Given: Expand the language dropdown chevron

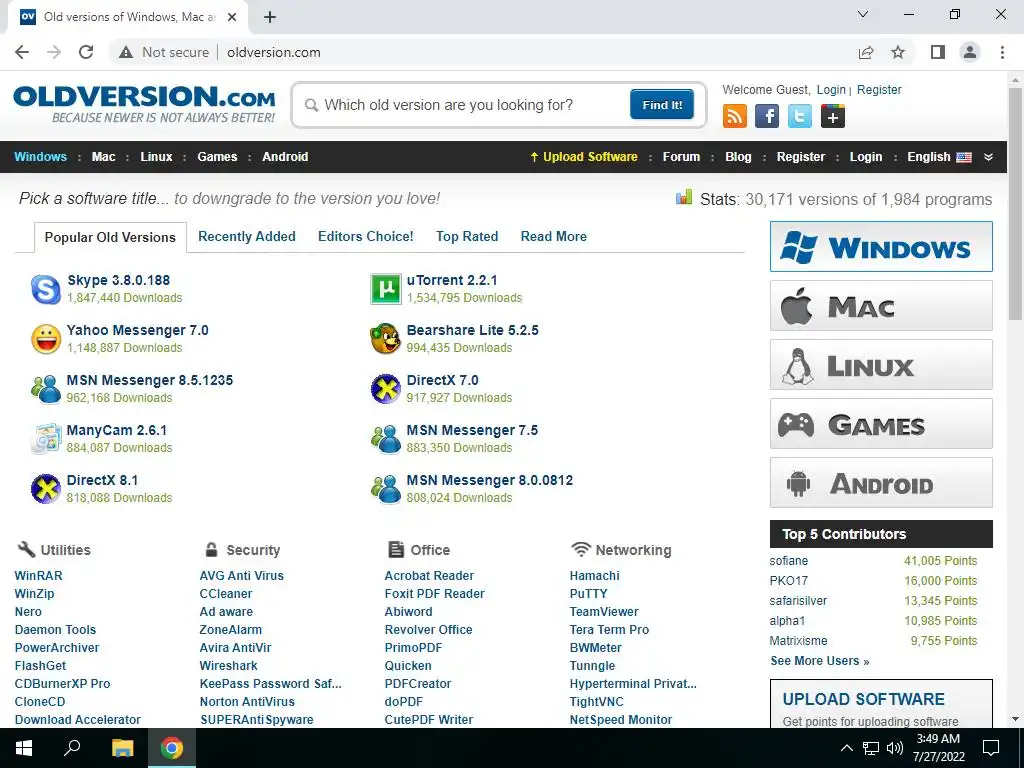Looking at the screenshot, I should [989, 157].
